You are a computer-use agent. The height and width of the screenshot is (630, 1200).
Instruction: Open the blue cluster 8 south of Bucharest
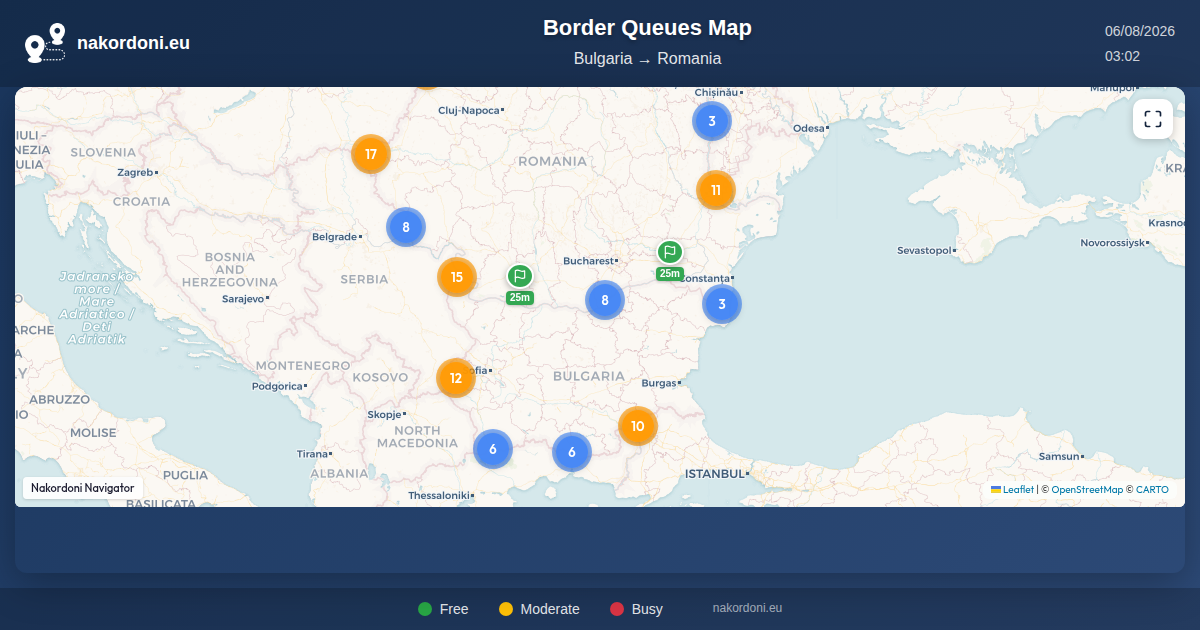point(605,300)
